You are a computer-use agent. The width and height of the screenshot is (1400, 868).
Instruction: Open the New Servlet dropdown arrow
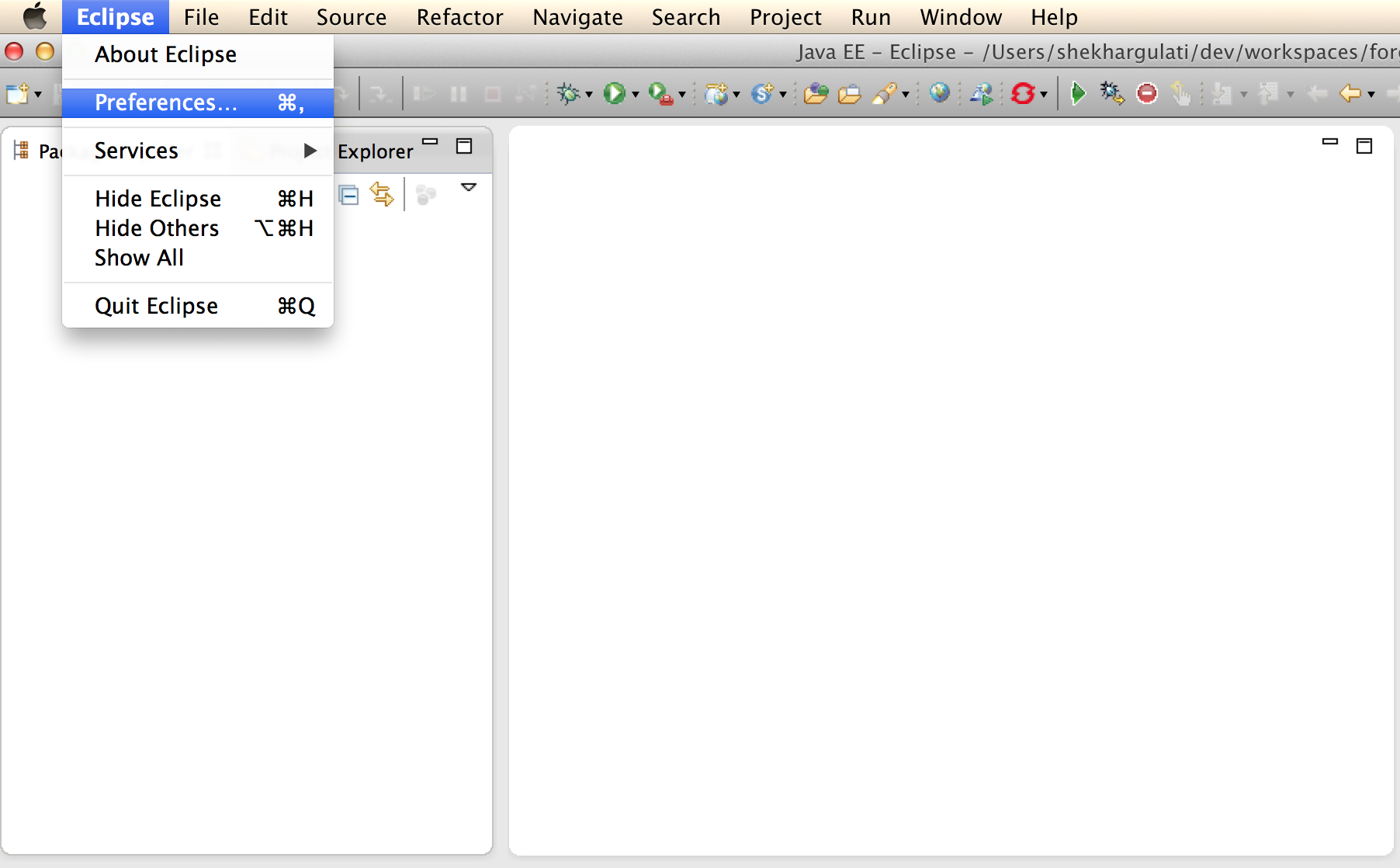(783, 95)
